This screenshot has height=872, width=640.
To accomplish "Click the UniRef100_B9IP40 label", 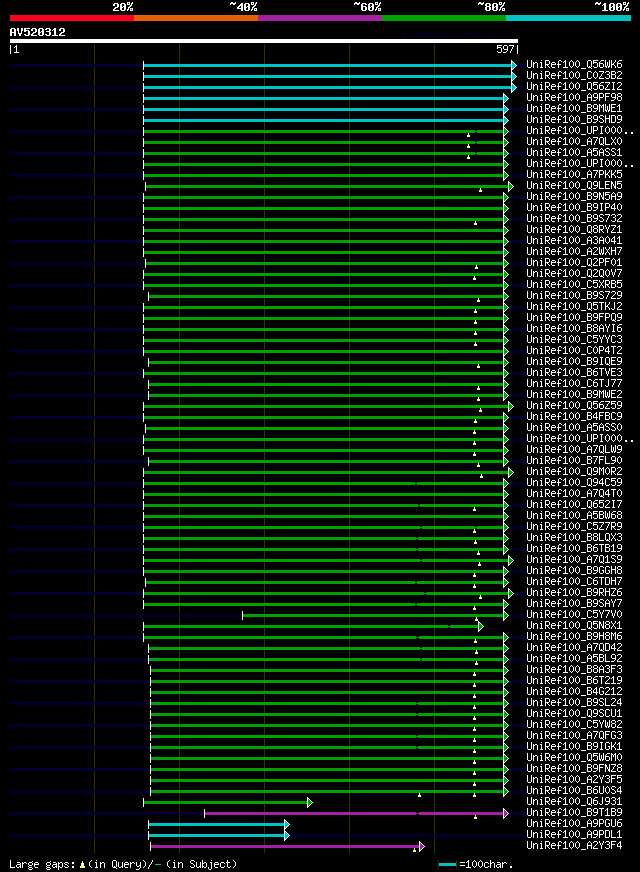I will (574, 207).
